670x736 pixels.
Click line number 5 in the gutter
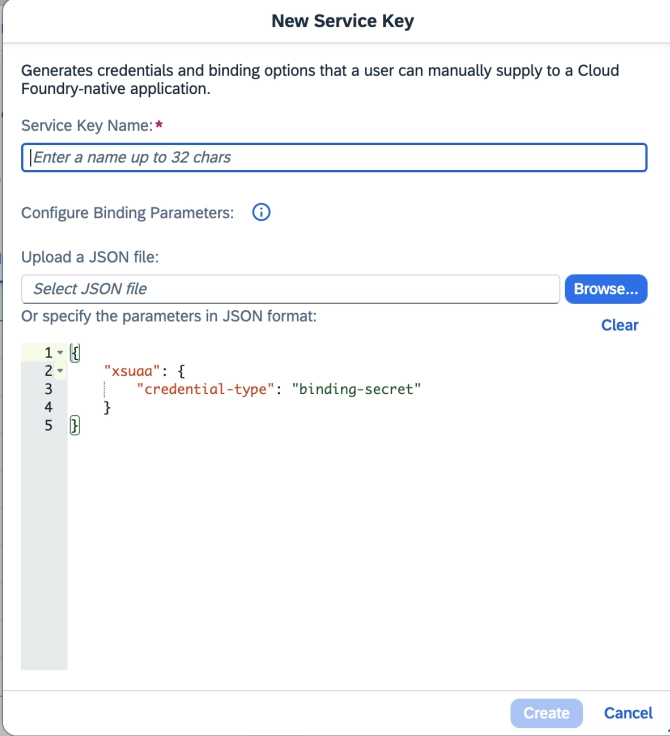(x=47, y=426)
